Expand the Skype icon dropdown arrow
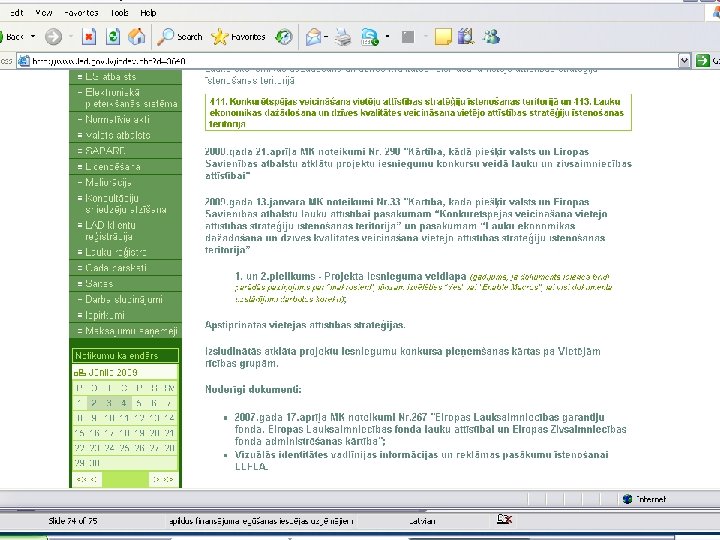The image size is (720, 540). click(388, 36)
